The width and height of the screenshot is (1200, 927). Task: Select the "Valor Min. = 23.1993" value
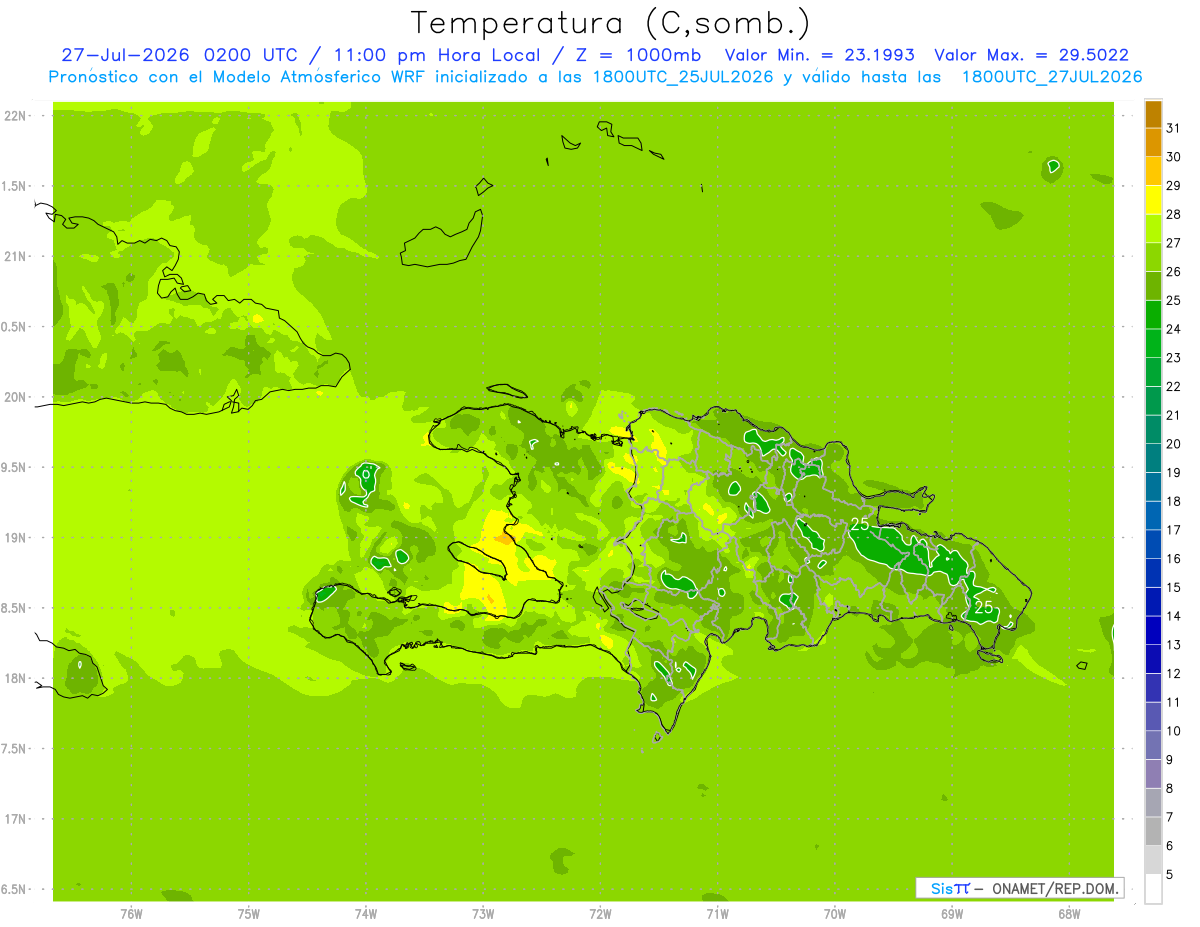point(819,55)
